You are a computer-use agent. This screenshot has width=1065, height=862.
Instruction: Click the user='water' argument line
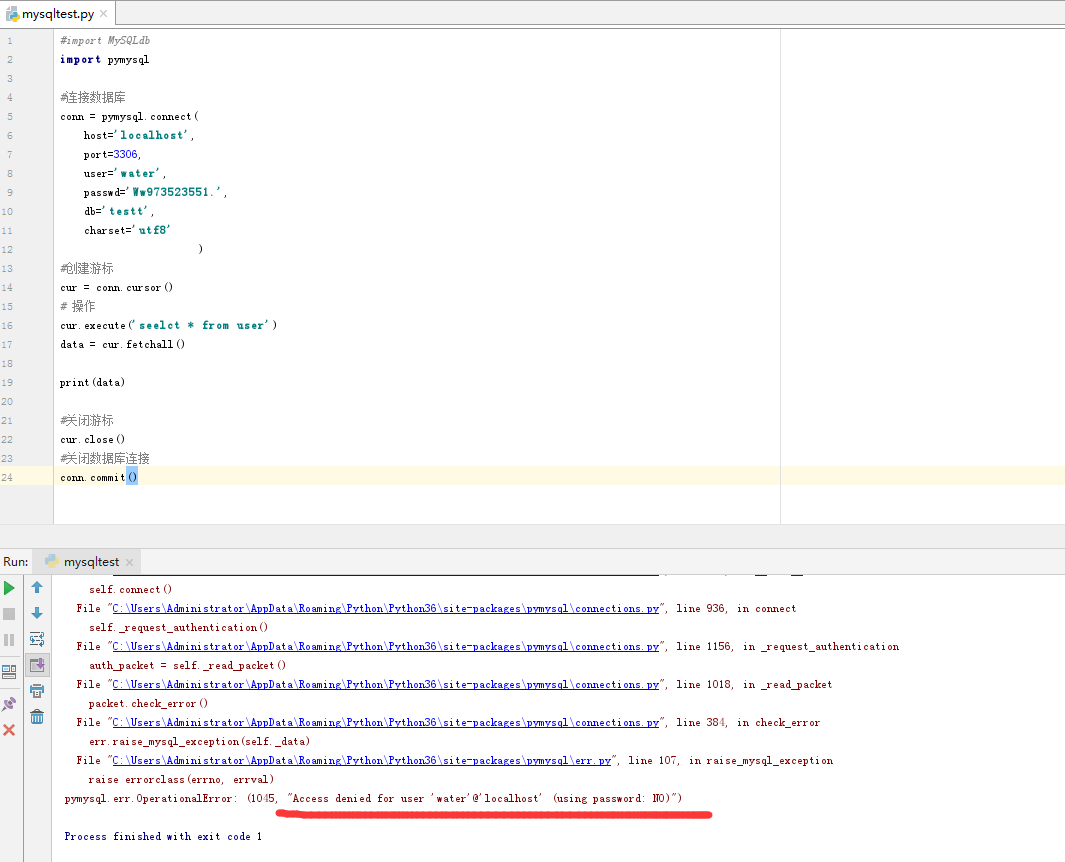(x=125, y=174)
